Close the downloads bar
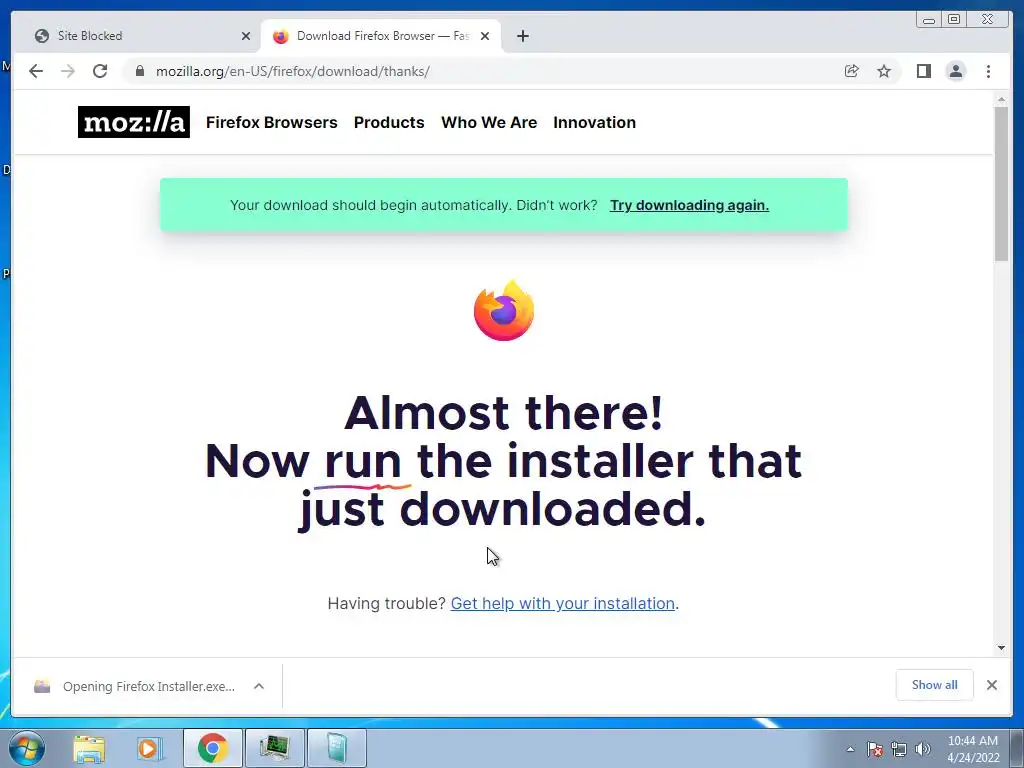 click(x=991, y=685)
